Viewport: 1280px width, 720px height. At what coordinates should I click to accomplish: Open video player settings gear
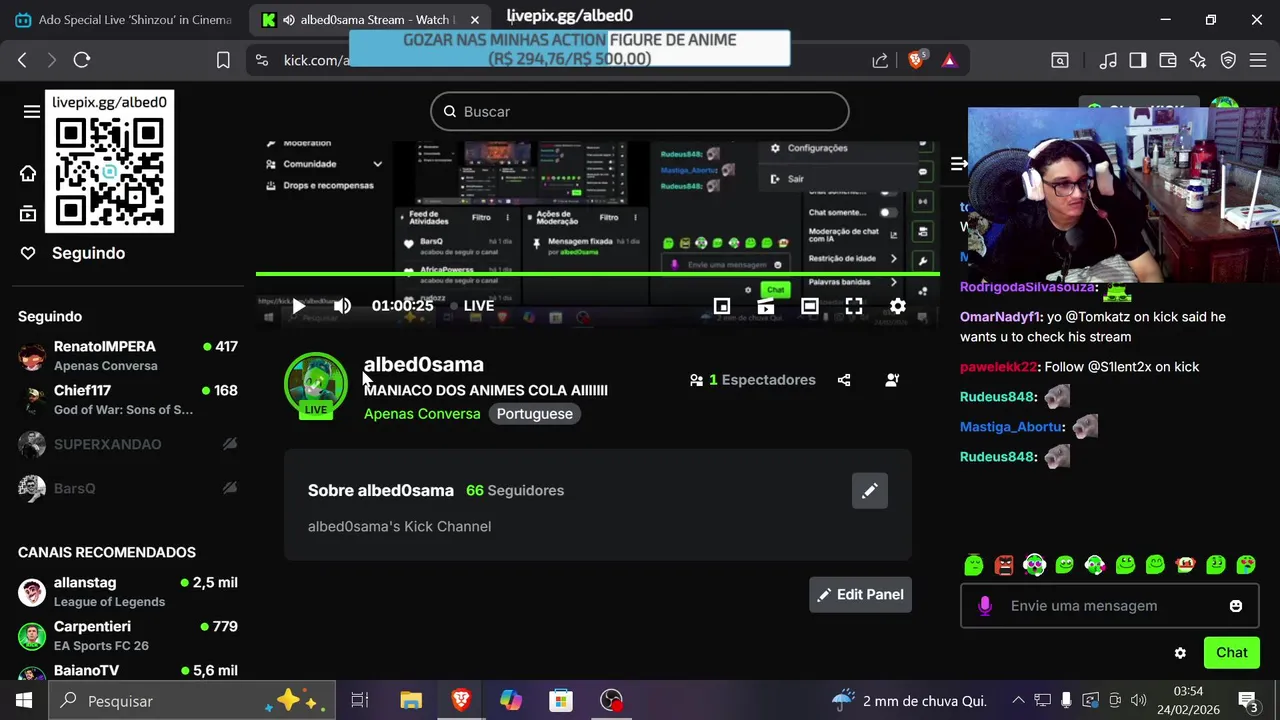[898, 306]
